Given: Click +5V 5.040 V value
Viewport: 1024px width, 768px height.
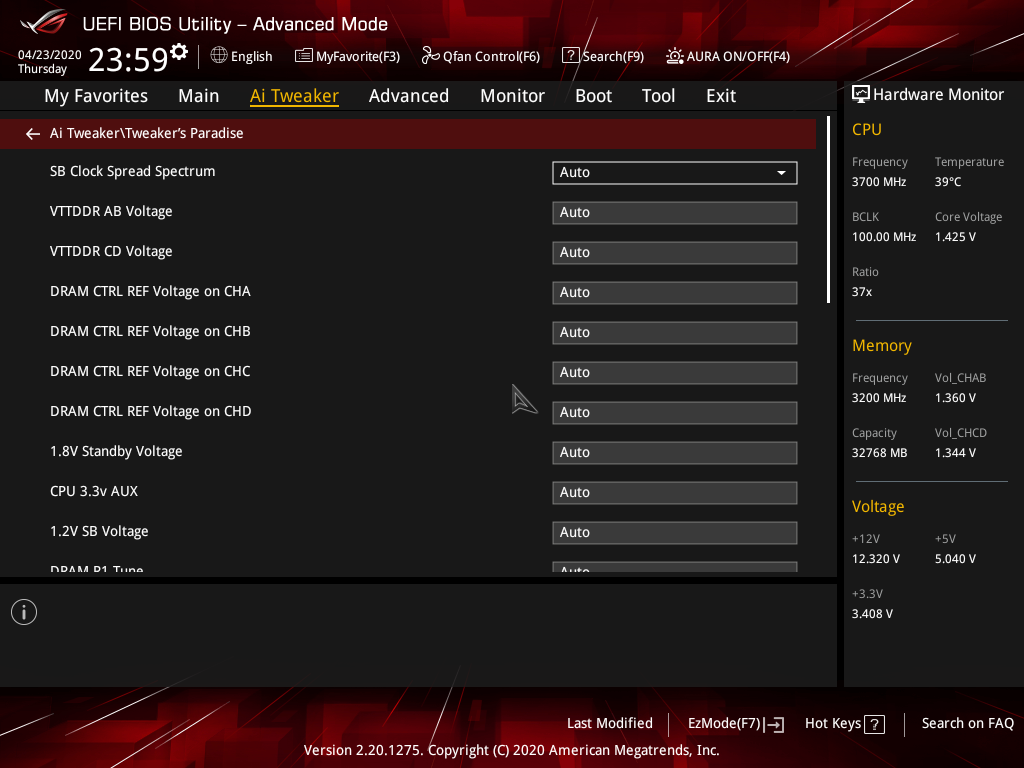Looking at the screenshot, I should (955, 559).
